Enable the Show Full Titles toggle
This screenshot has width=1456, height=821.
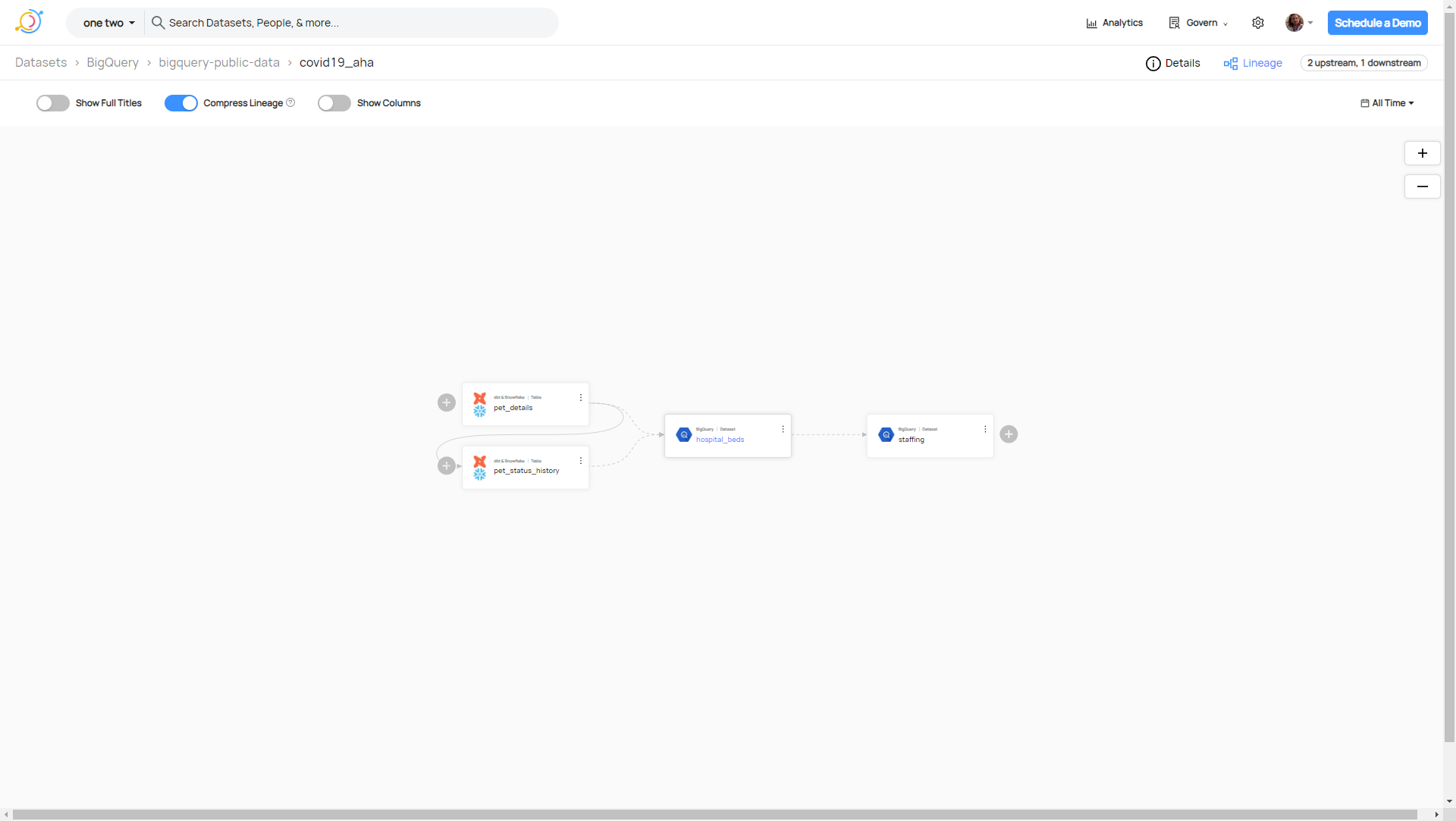pyautogui.click(x=53, y=103)
